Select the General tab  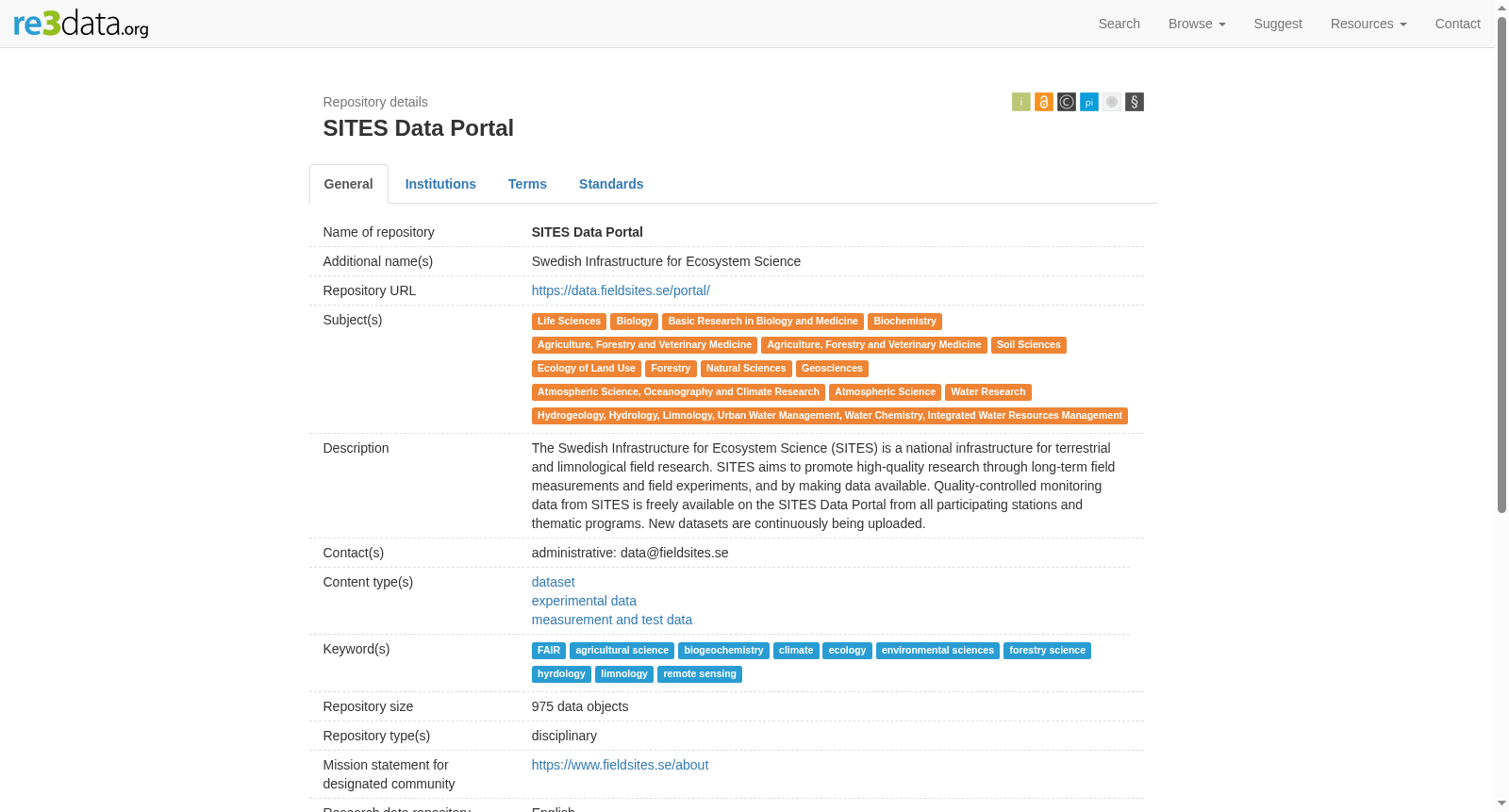pos(349,184)
